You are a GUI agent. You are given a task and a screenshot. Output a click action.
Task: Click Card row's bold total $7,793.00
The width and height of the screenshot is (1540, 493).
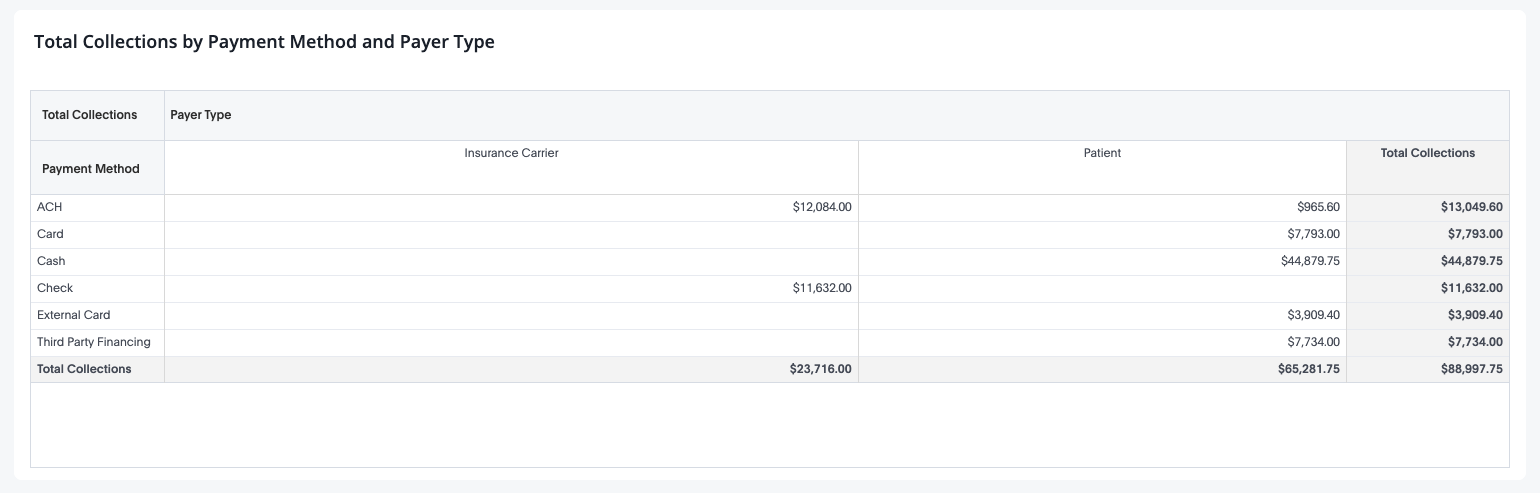(1475, 234)
